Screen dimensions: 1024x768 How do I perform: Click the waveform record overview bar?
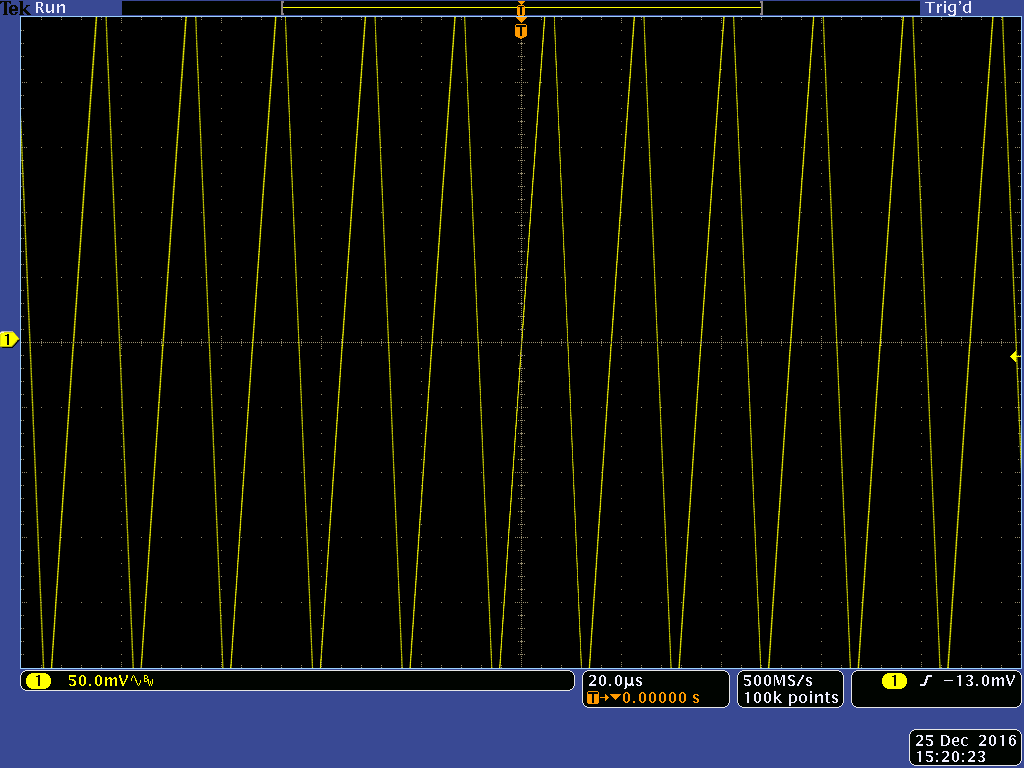[522, 8]
